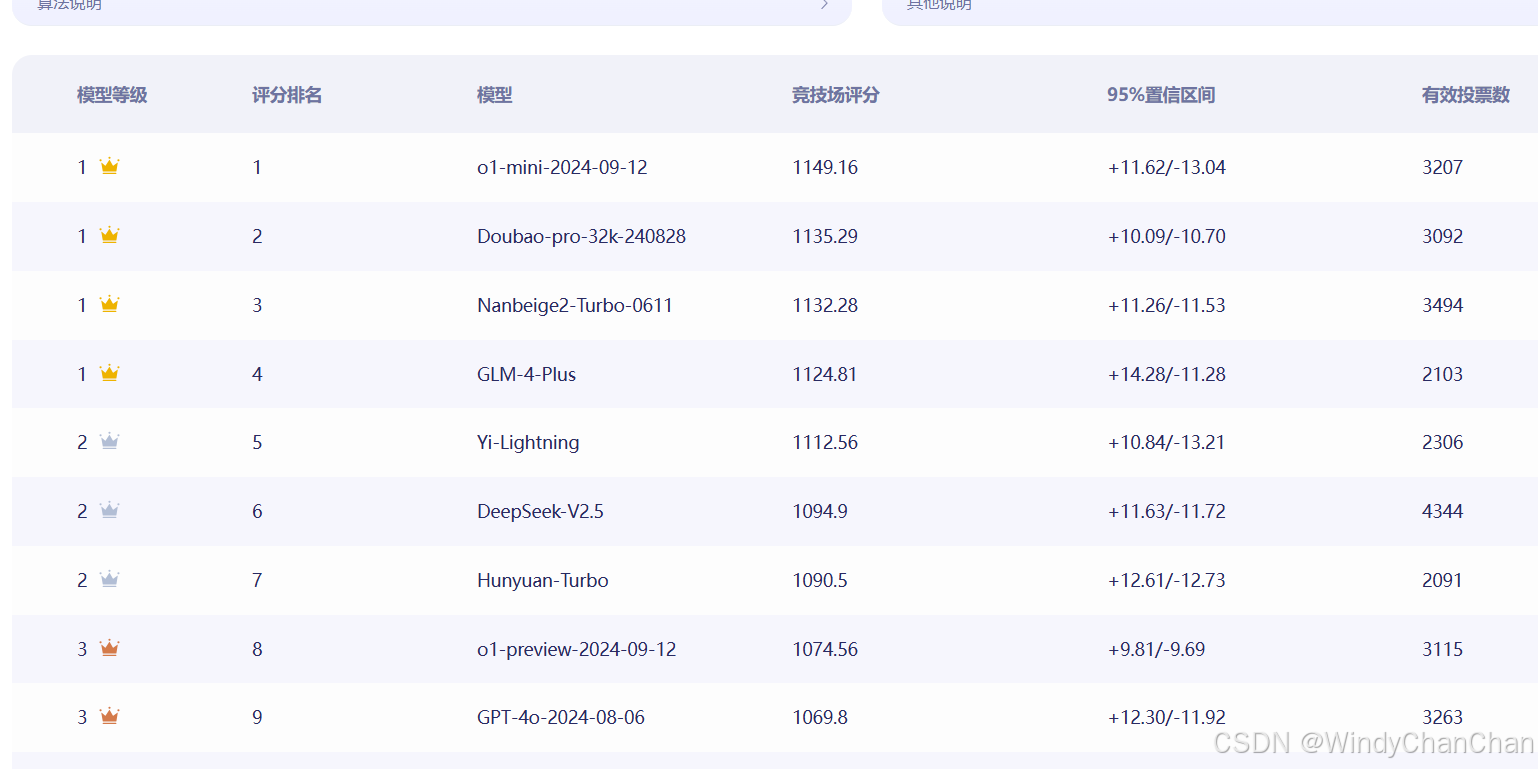Click the confidence interval +11.26/-11.53
This screenshot has width=1538, height=769.
(x=1167, y=305)
